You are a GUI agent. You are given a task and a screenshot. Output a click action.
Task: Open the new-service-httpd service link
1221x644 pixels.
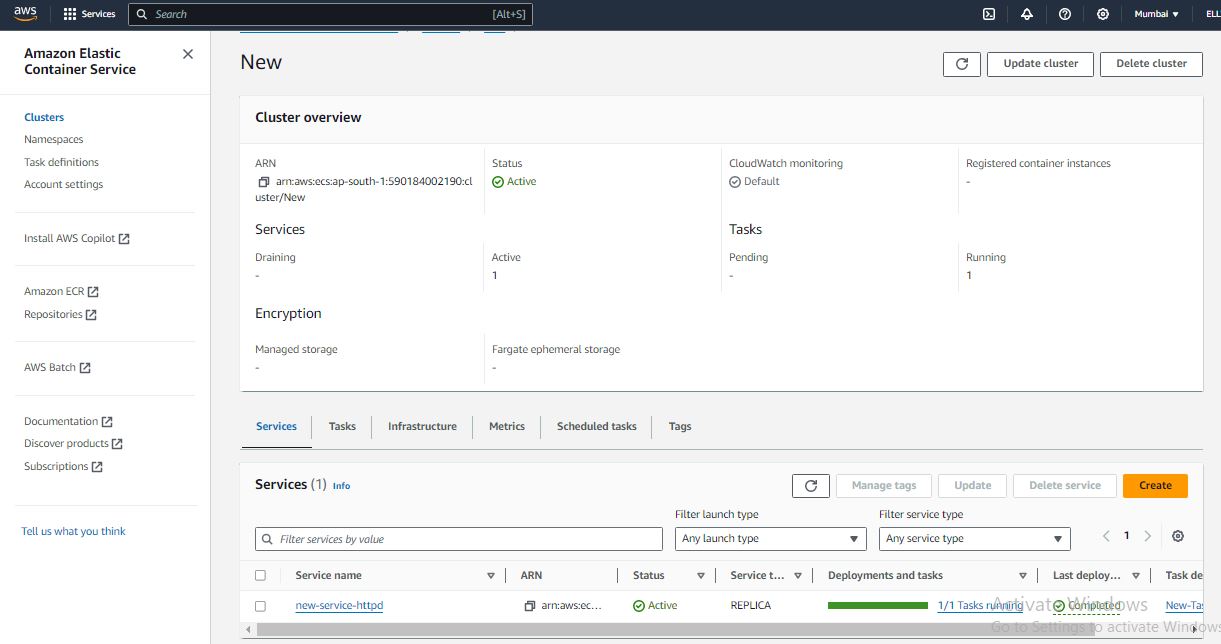[339, 606]
